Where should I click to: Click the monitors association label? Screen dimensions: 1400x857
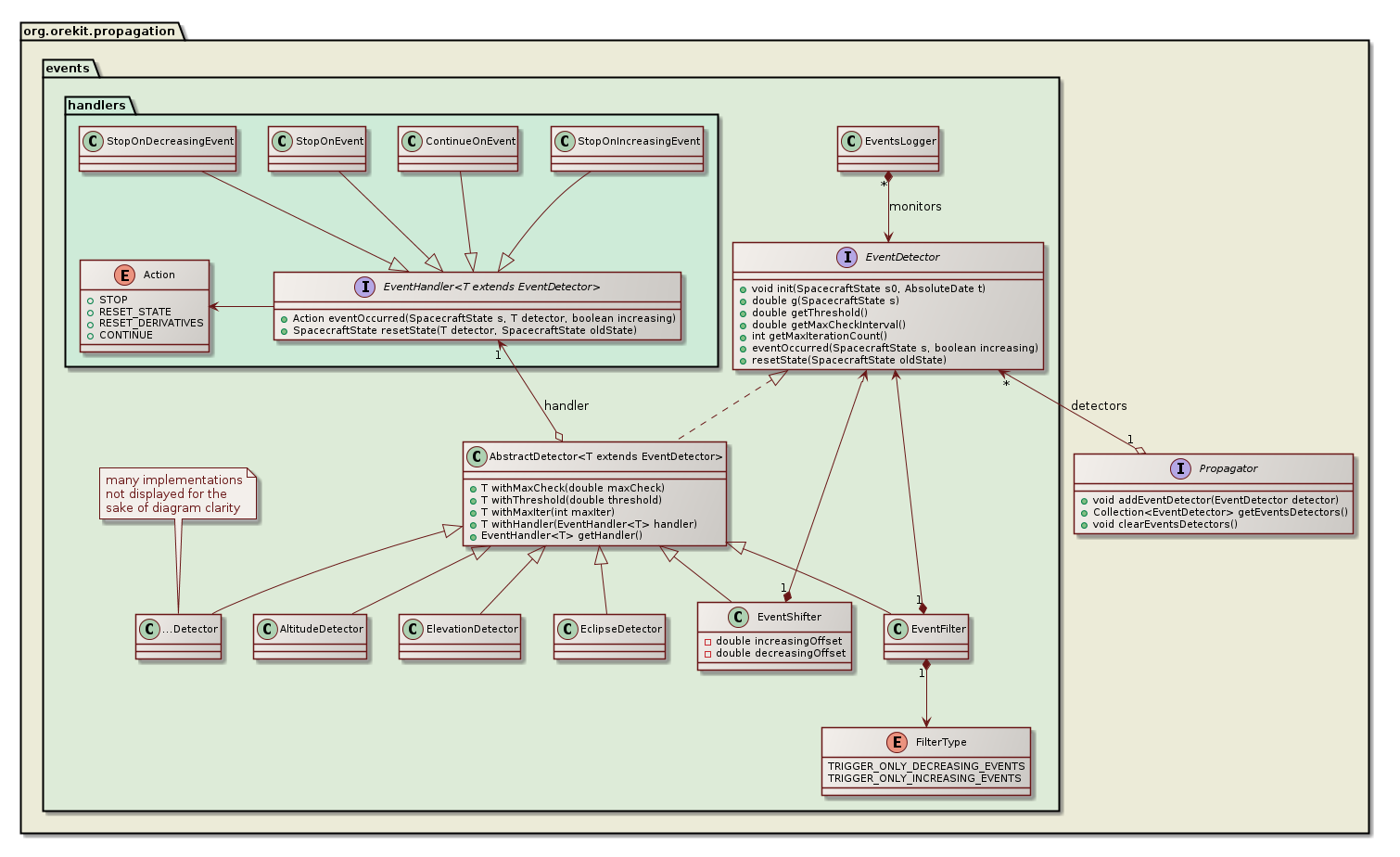pos(915,206)
